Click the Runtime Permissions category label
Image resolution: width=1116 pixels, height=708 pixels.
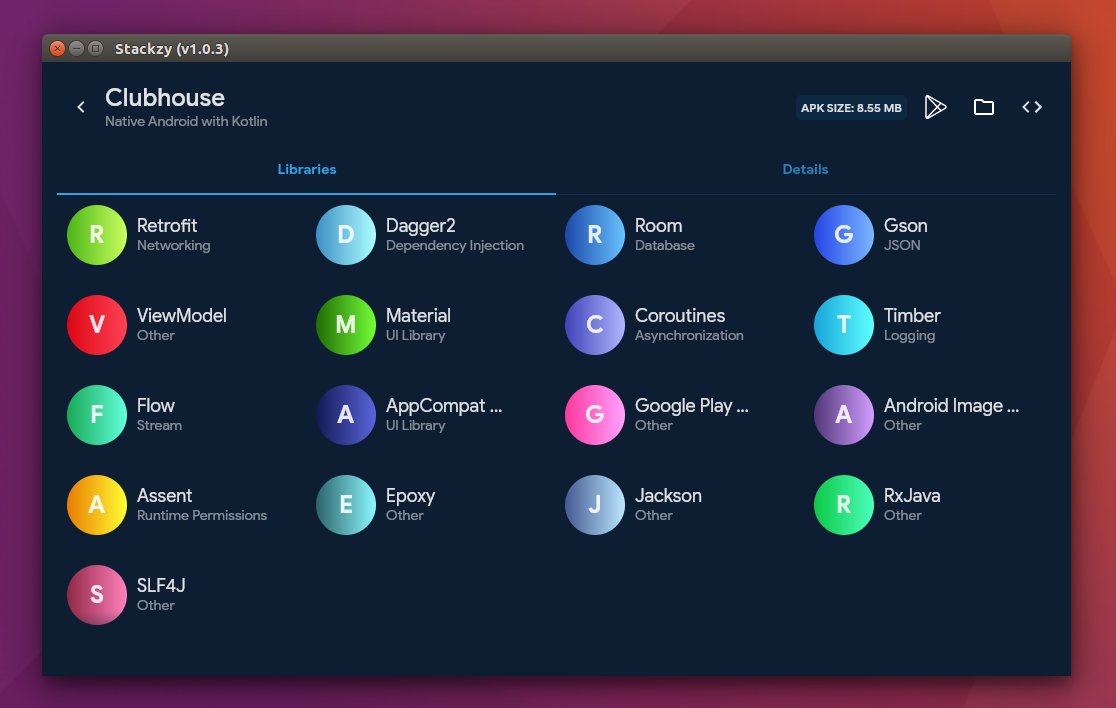(x=201, y=515)
